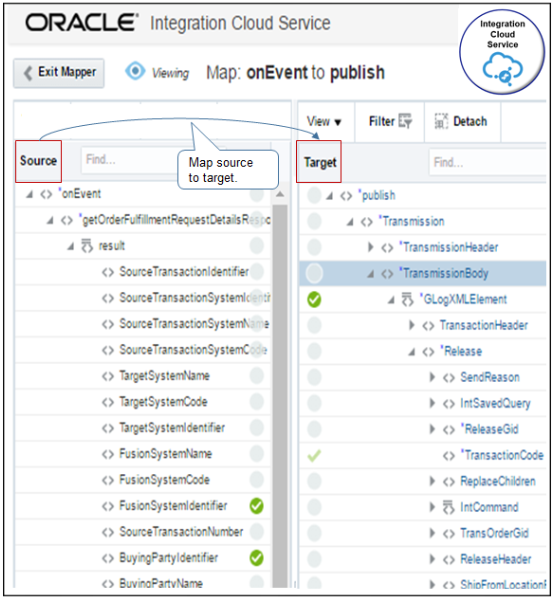The width and height of the screenshot is (554, 599).
Task: Click the element icon of FusionSystemCode
Action: tap(108, 480)
